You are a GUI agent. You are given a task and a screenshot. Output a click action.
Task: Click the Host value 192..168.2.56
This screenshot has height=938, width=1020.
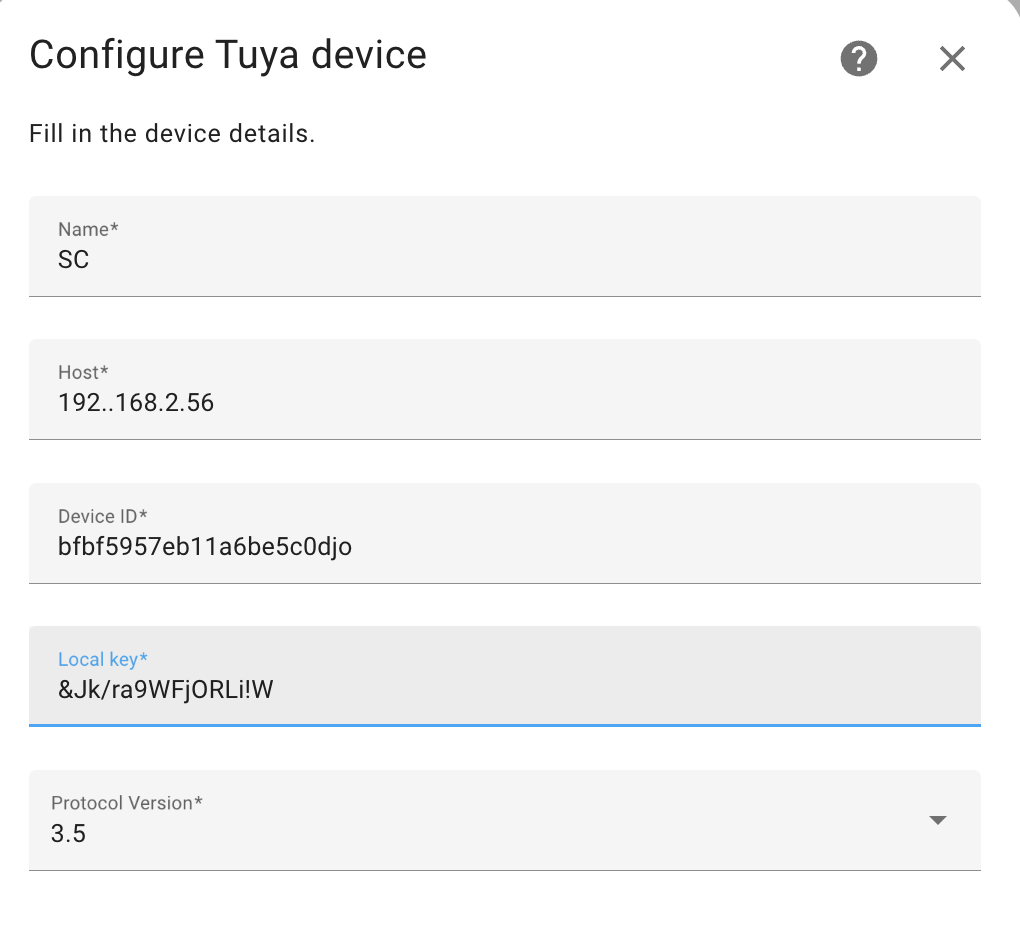135,403
